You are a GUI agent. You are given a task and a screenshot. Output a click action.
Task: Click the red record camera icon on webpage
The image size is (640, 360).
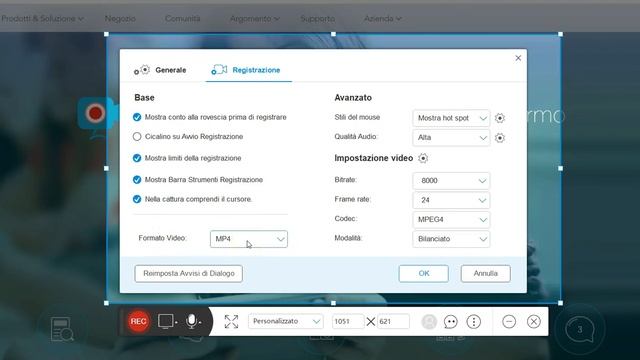96,113
